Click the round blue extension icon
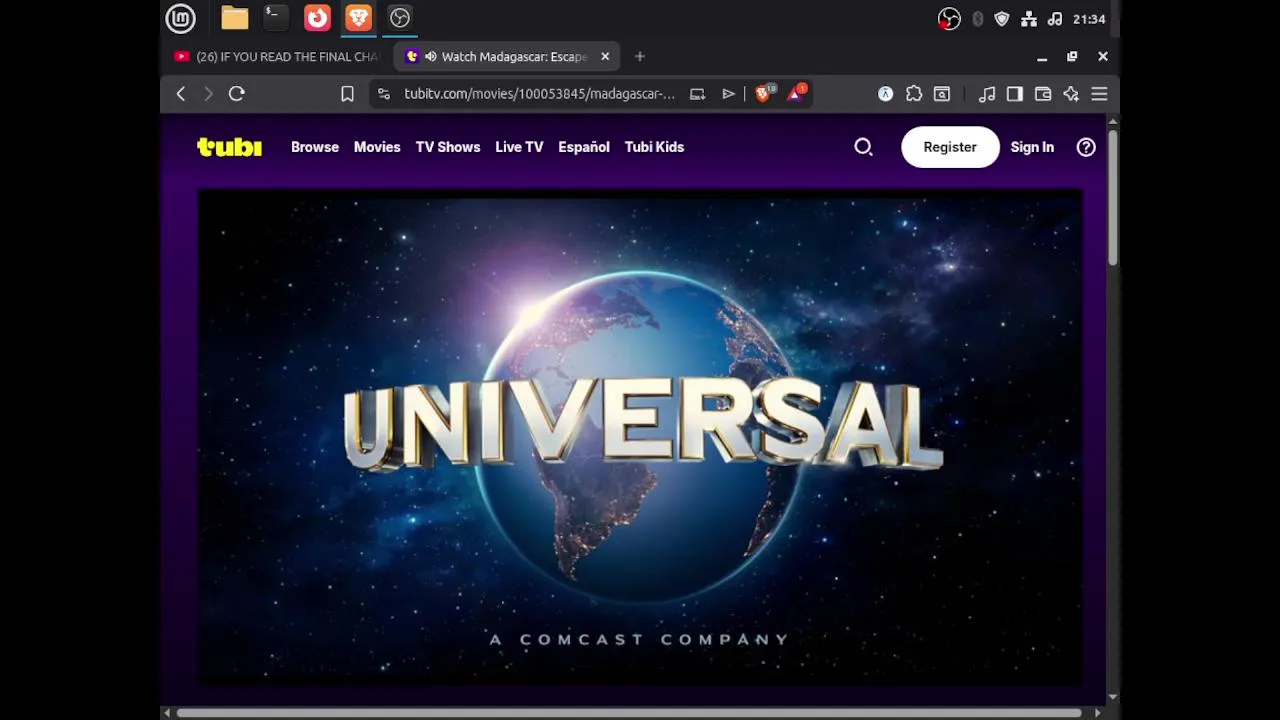This screenshot has width=1280, height=720. (x=886, y=94)
